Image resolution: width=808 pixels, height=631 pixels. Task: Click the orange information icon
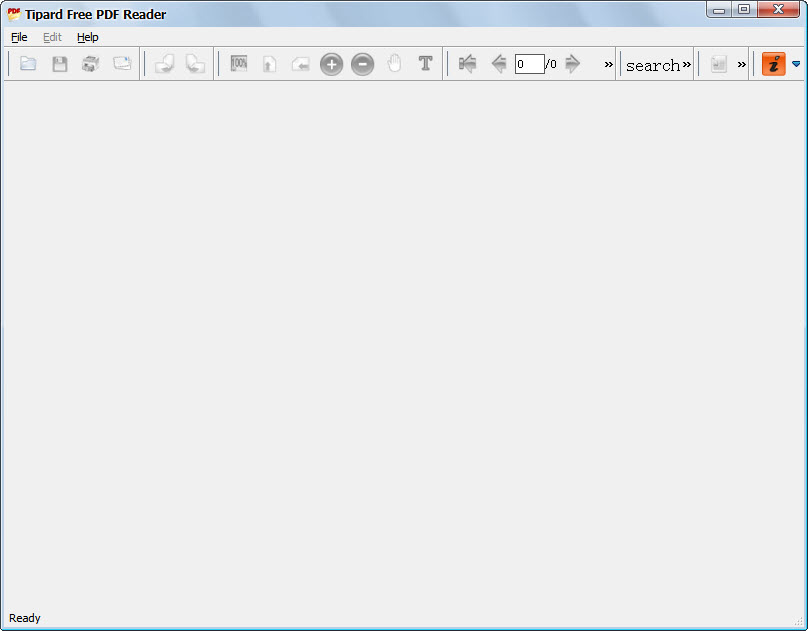pyautogui.click(x=773, y=64)
